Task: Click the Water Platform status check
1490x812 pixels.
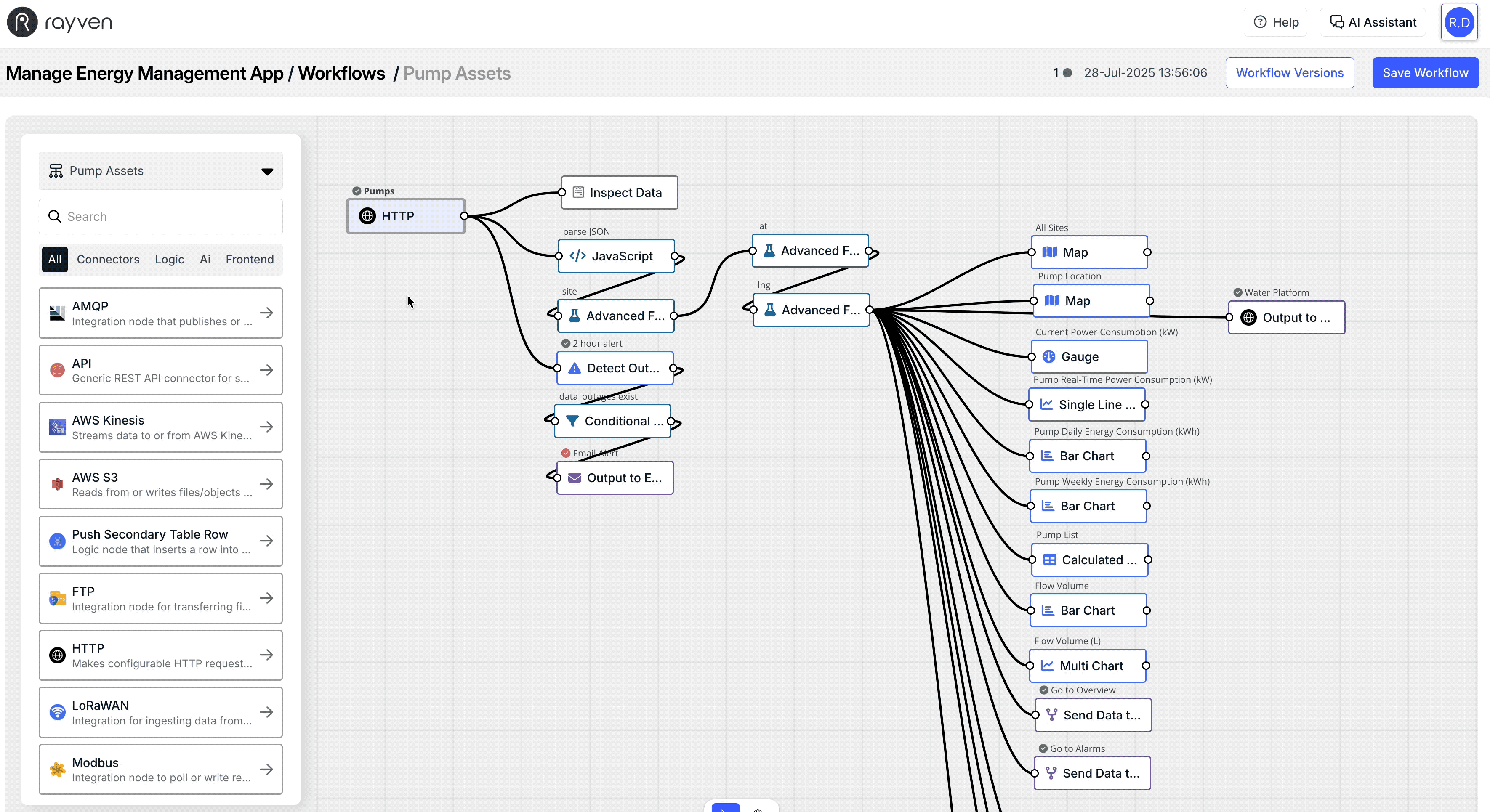Action: click(1238, 293)
